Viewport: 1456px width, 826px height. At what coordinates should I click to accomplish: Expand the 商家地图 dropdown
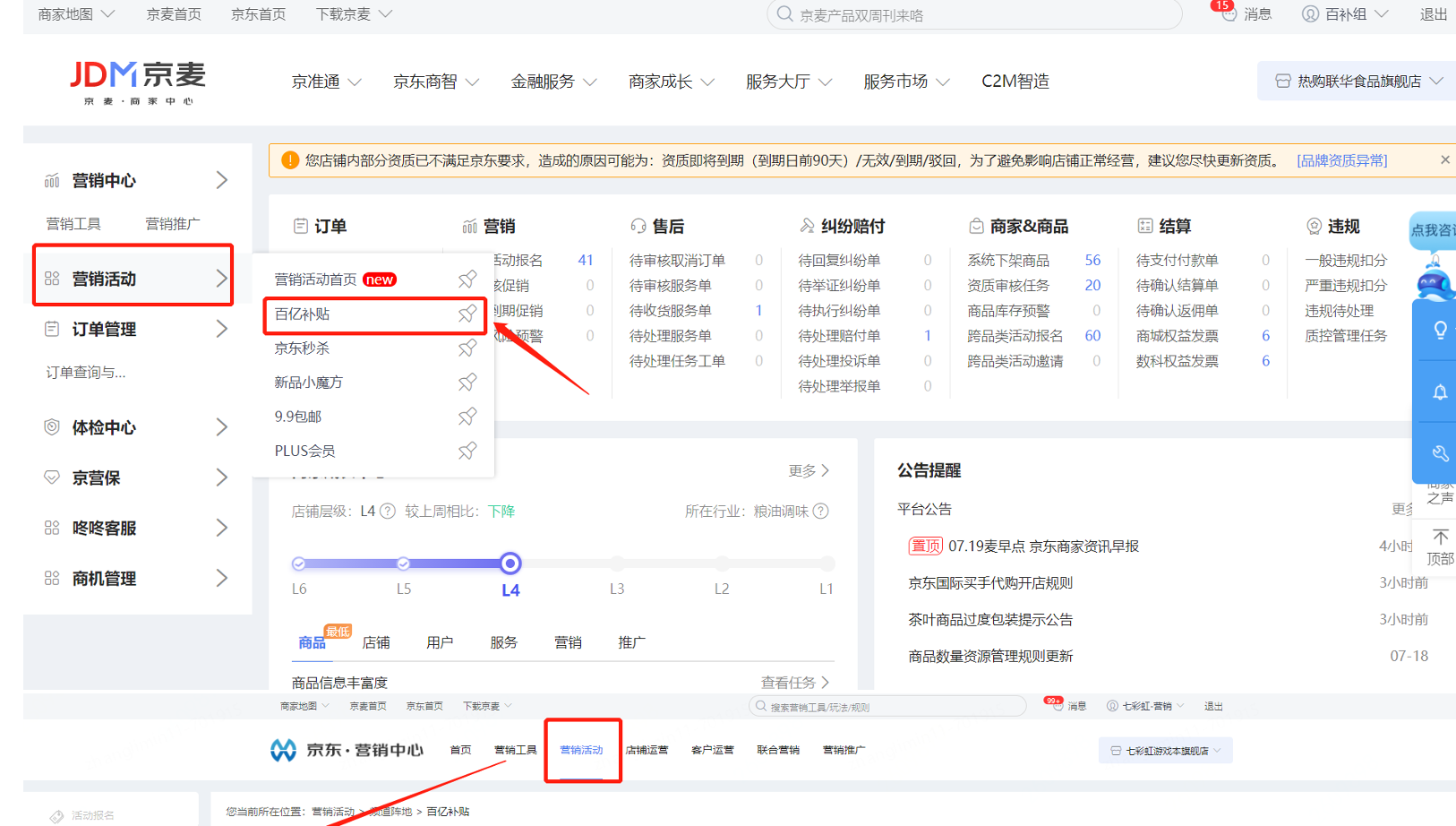coord(76,14)
